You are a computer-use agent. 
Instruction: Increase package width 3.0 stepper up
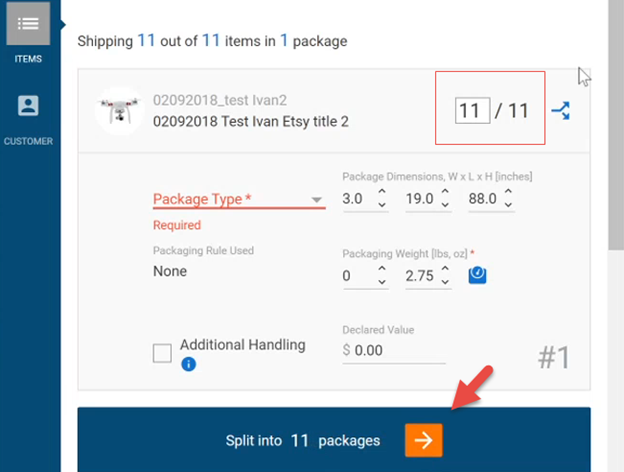click(382, 191)
